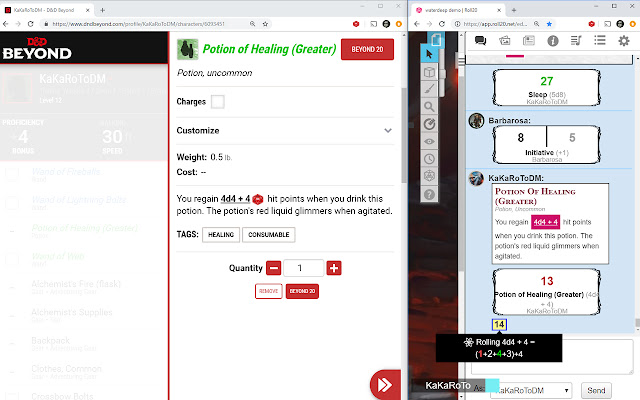The height and width of the screenshot is (400, 640).
Task: Expand the Customize section chevron
Action: click(388, 131)
